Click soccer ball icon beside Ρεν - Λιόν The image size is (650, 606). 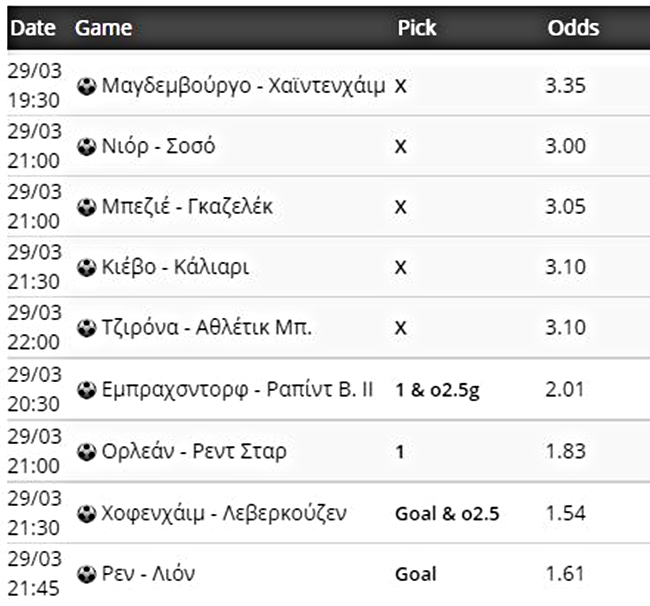pyautogui.click(x=87, y=574)
